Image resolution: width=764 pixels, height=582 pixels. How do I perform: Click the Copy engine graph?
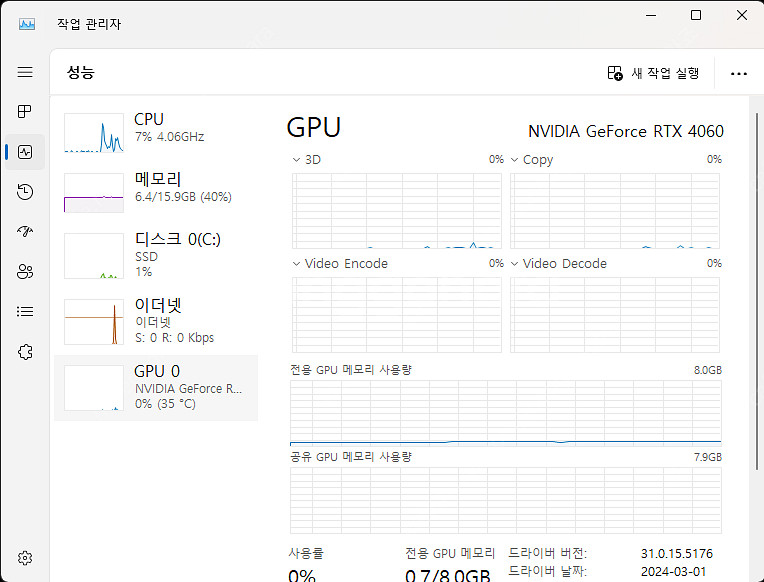615,211
